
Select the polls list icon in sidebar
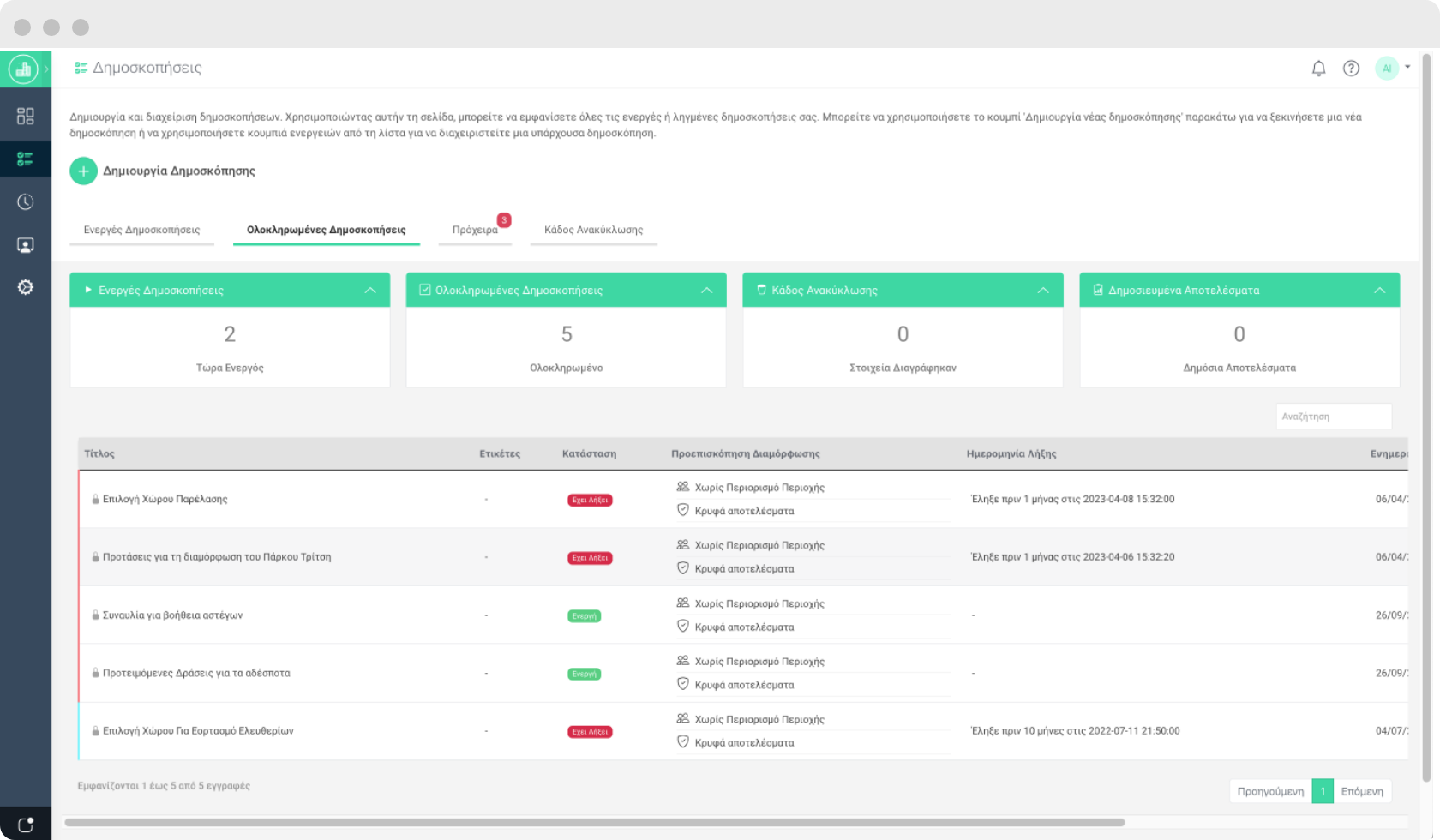(26, 159)
